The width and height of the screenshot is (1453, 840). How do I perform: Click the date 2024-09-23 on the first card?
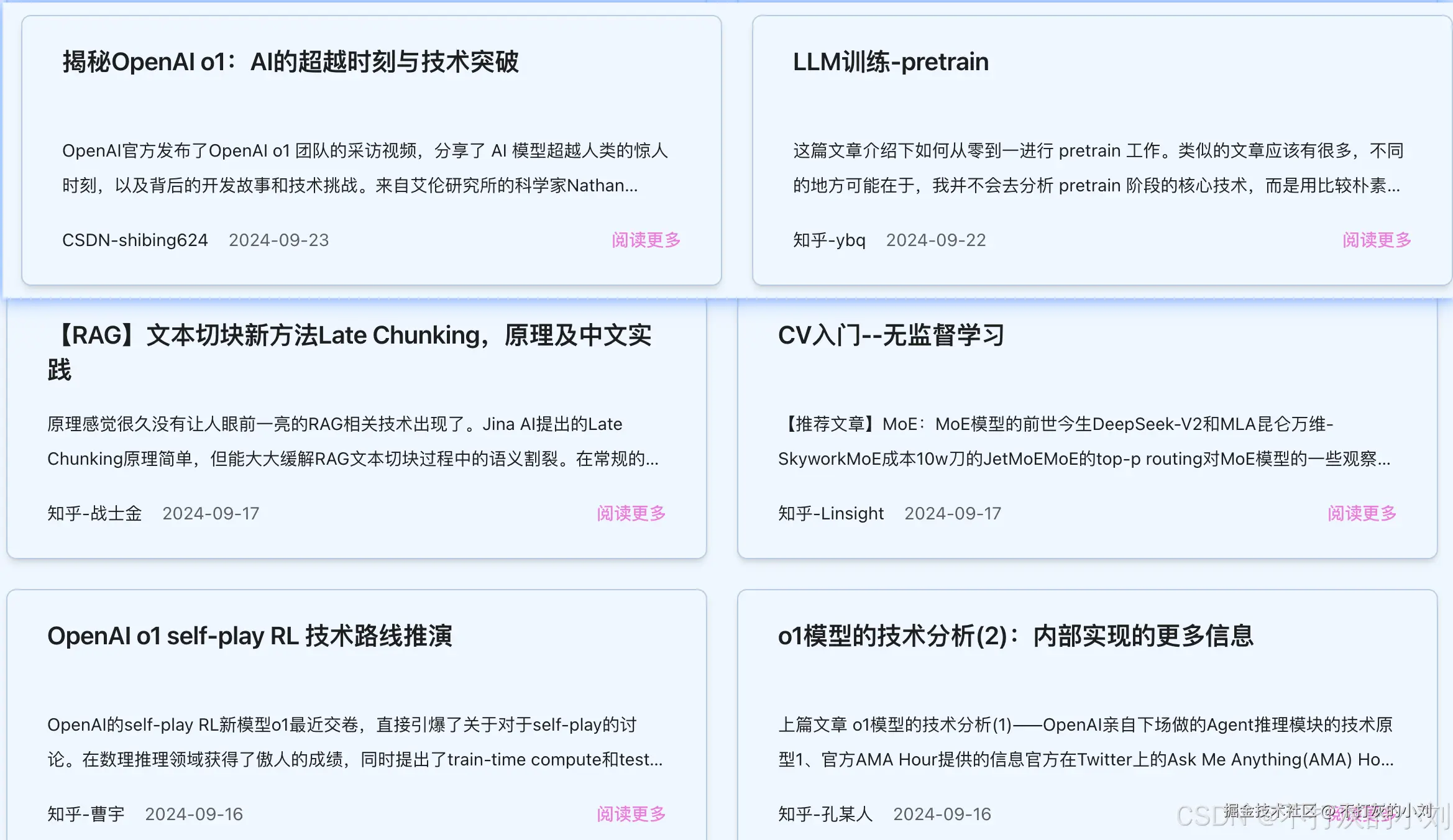279,240
